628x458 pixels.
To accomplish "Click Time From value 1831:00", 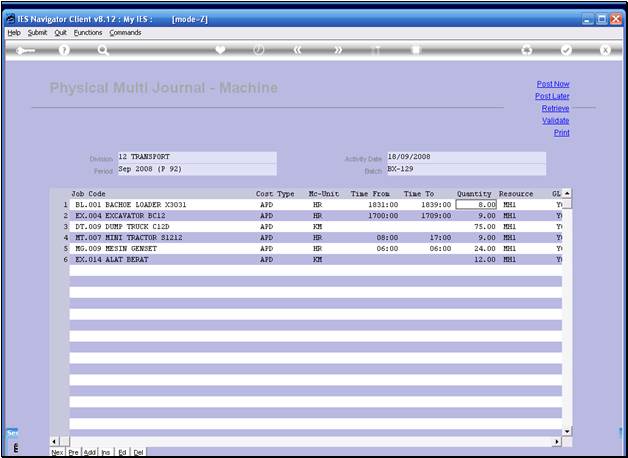I will coord(383,205).
